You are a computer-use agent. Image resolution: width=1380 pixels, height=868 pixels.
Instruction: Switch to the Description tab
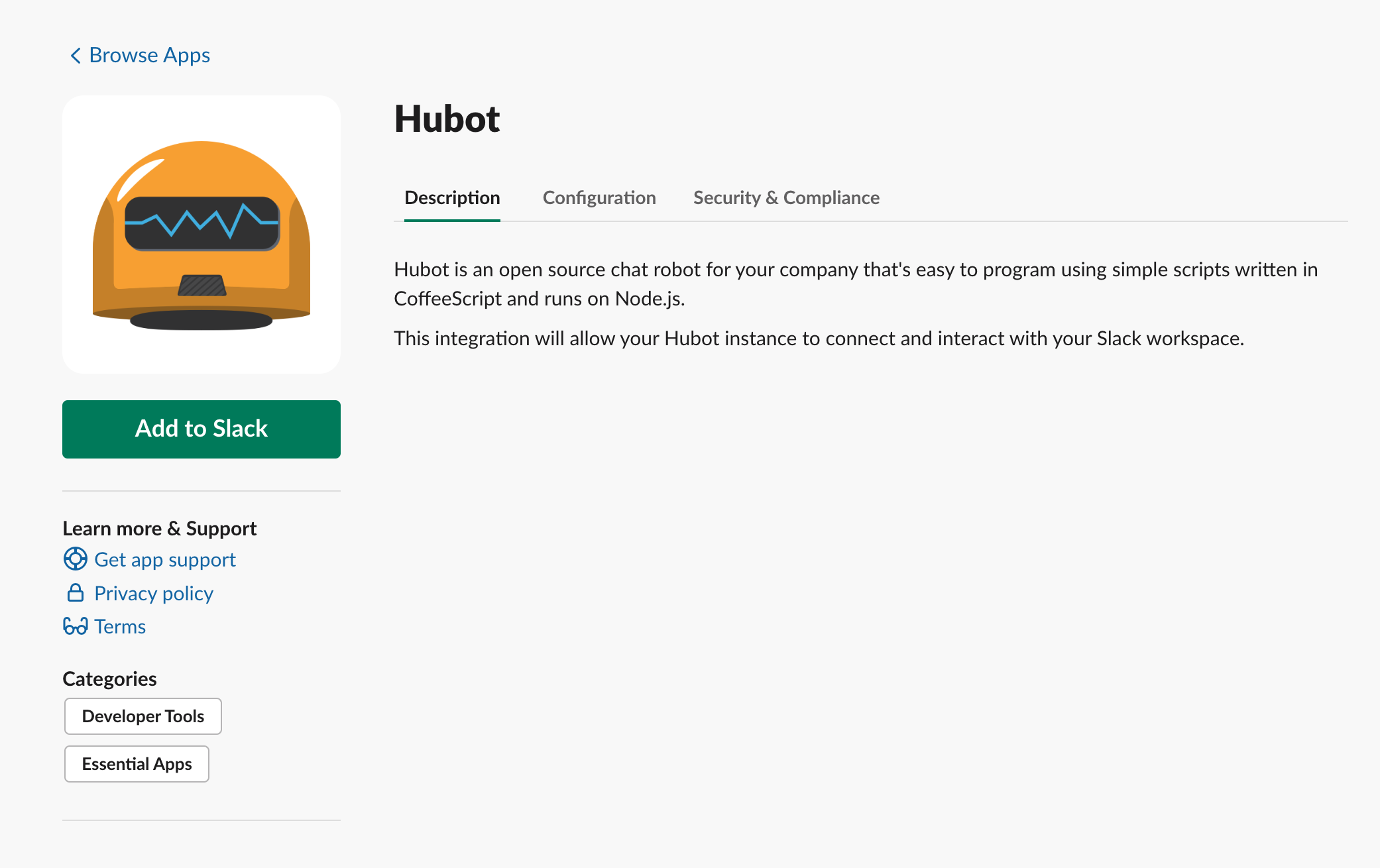tap(452, 197)
